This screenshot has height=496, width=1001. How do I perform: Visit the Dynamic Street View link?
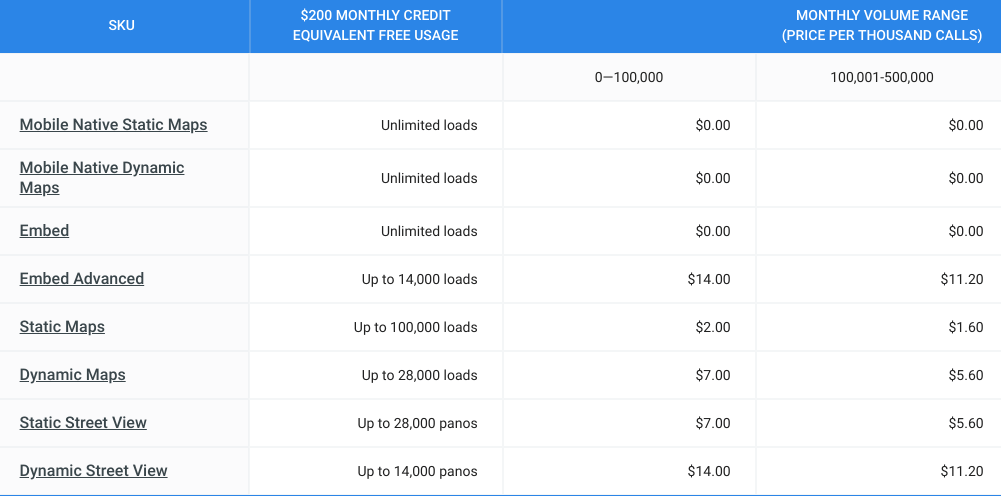[x=93, y=471]
